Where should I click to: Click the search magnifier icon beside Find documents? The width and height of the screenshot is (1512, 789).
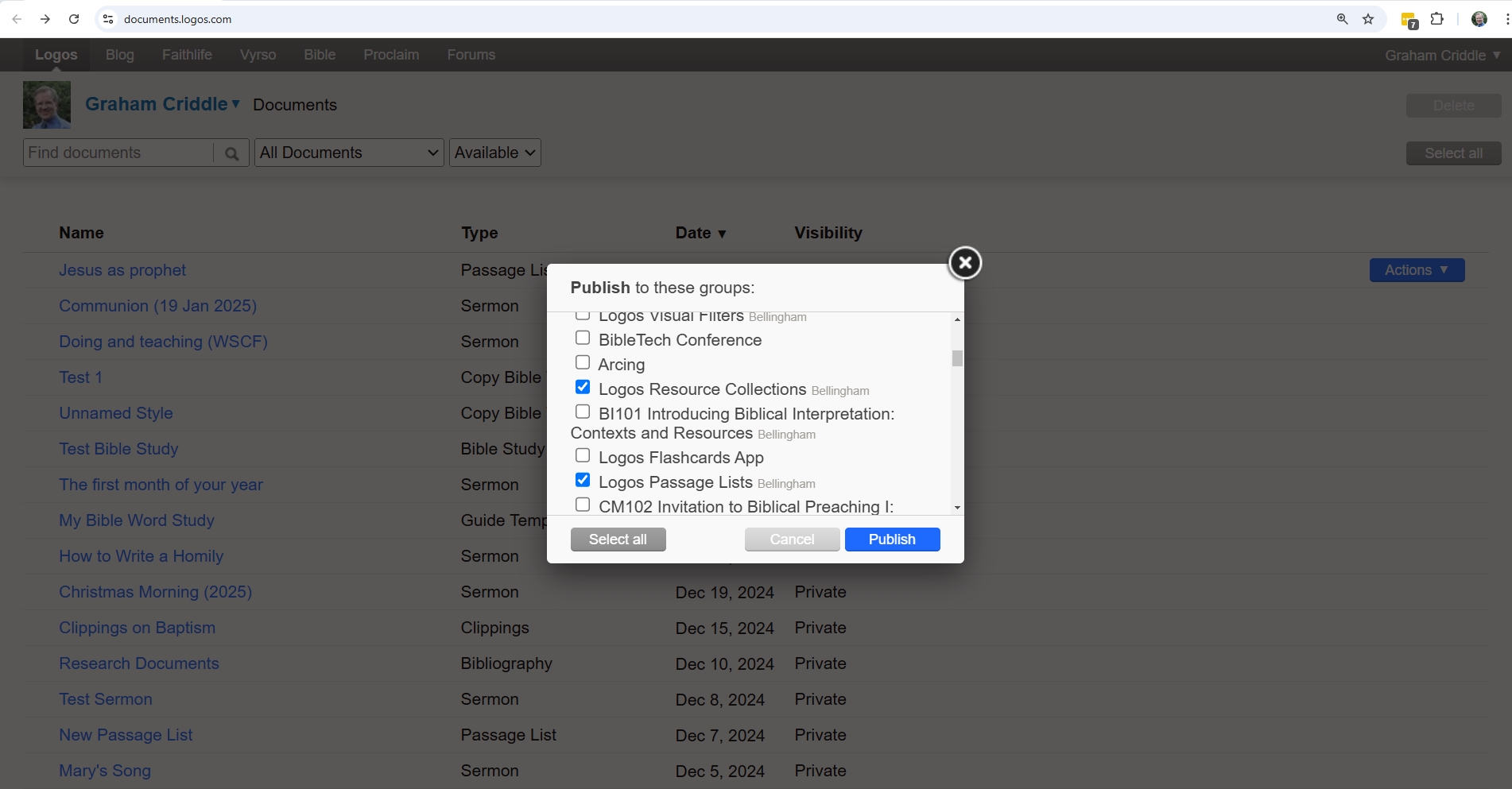click(x=231, y=153)
